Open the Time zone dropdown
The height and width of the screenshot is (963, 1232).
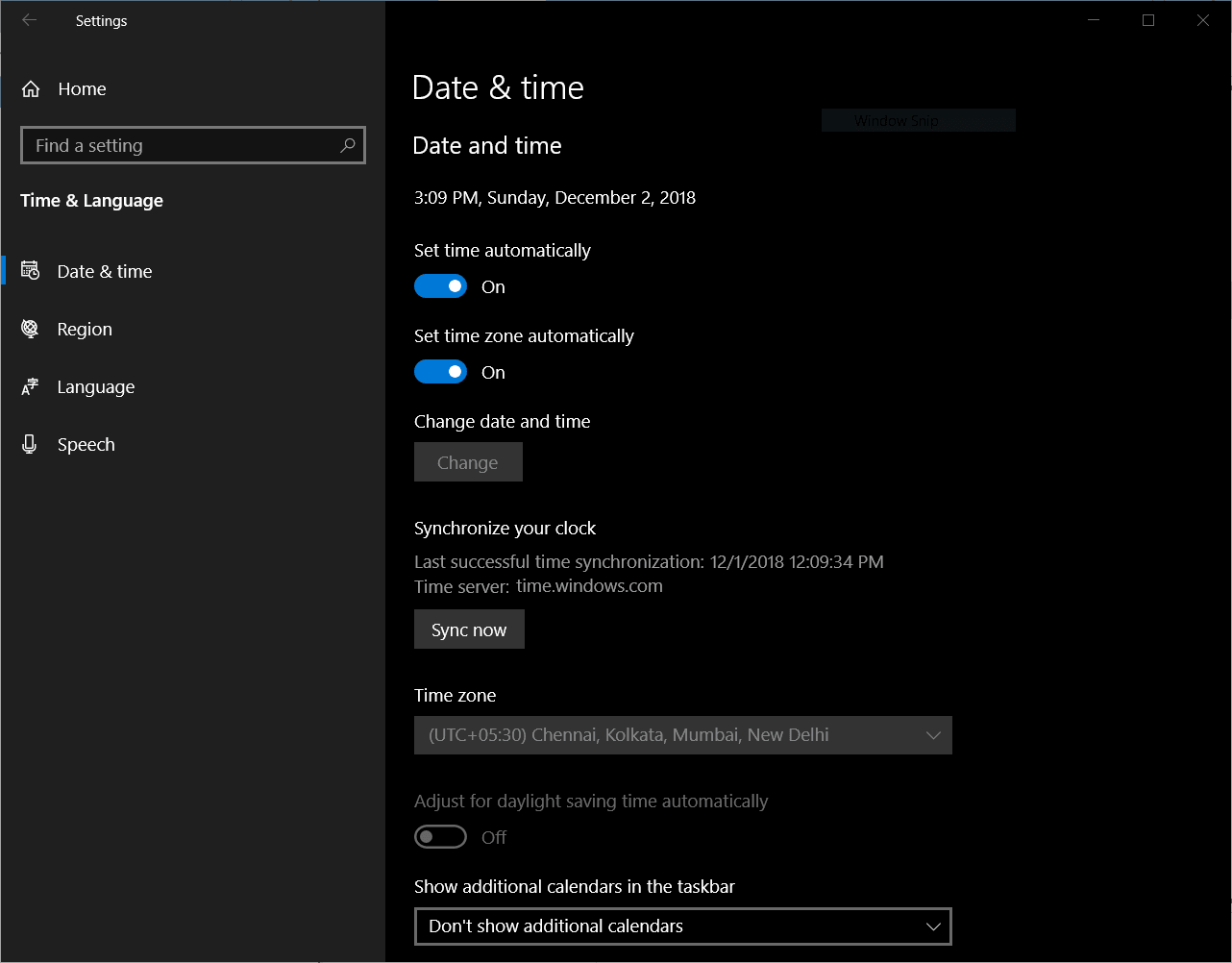tap(682, 735)
